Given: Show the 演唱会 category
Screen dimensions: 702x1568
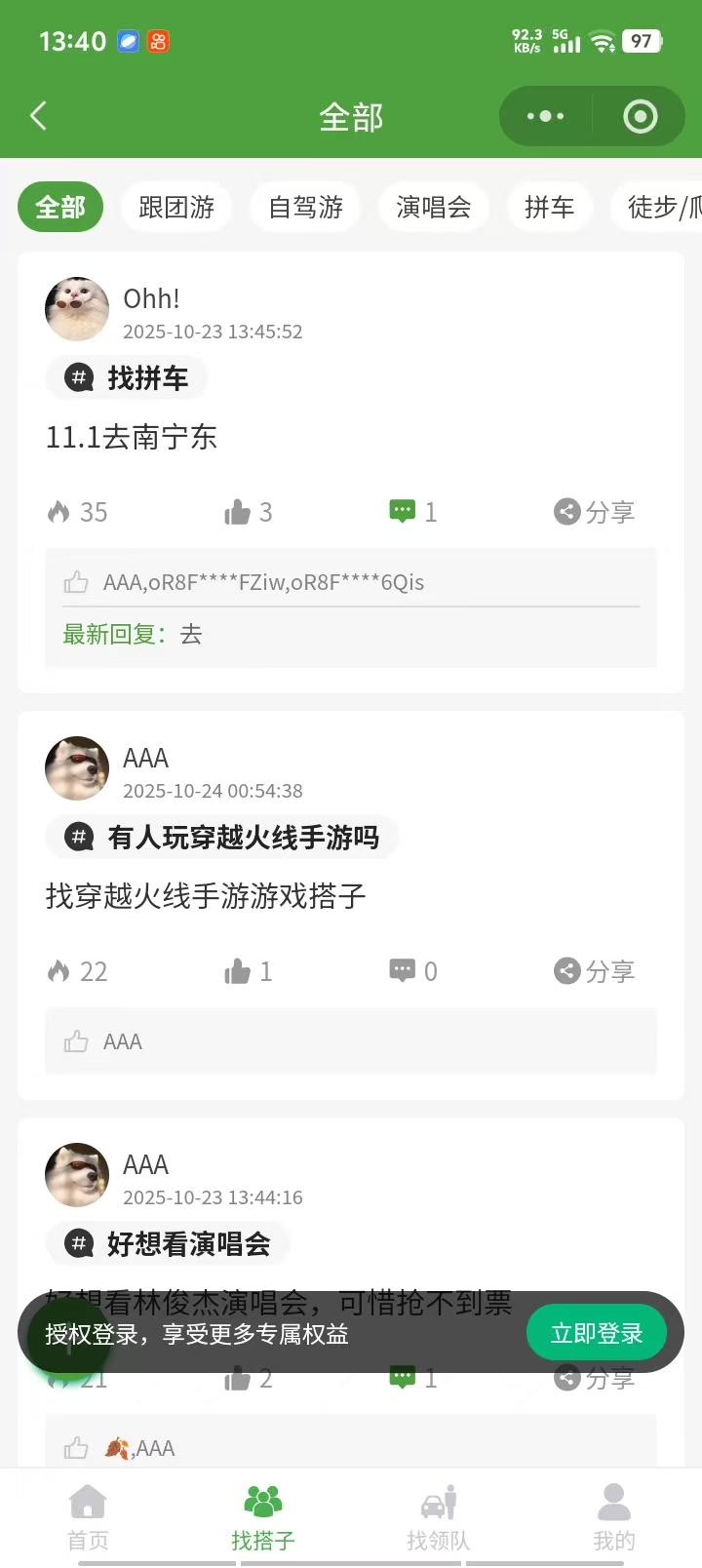Looking at the screenshot, I should click(x=434, y=207).
